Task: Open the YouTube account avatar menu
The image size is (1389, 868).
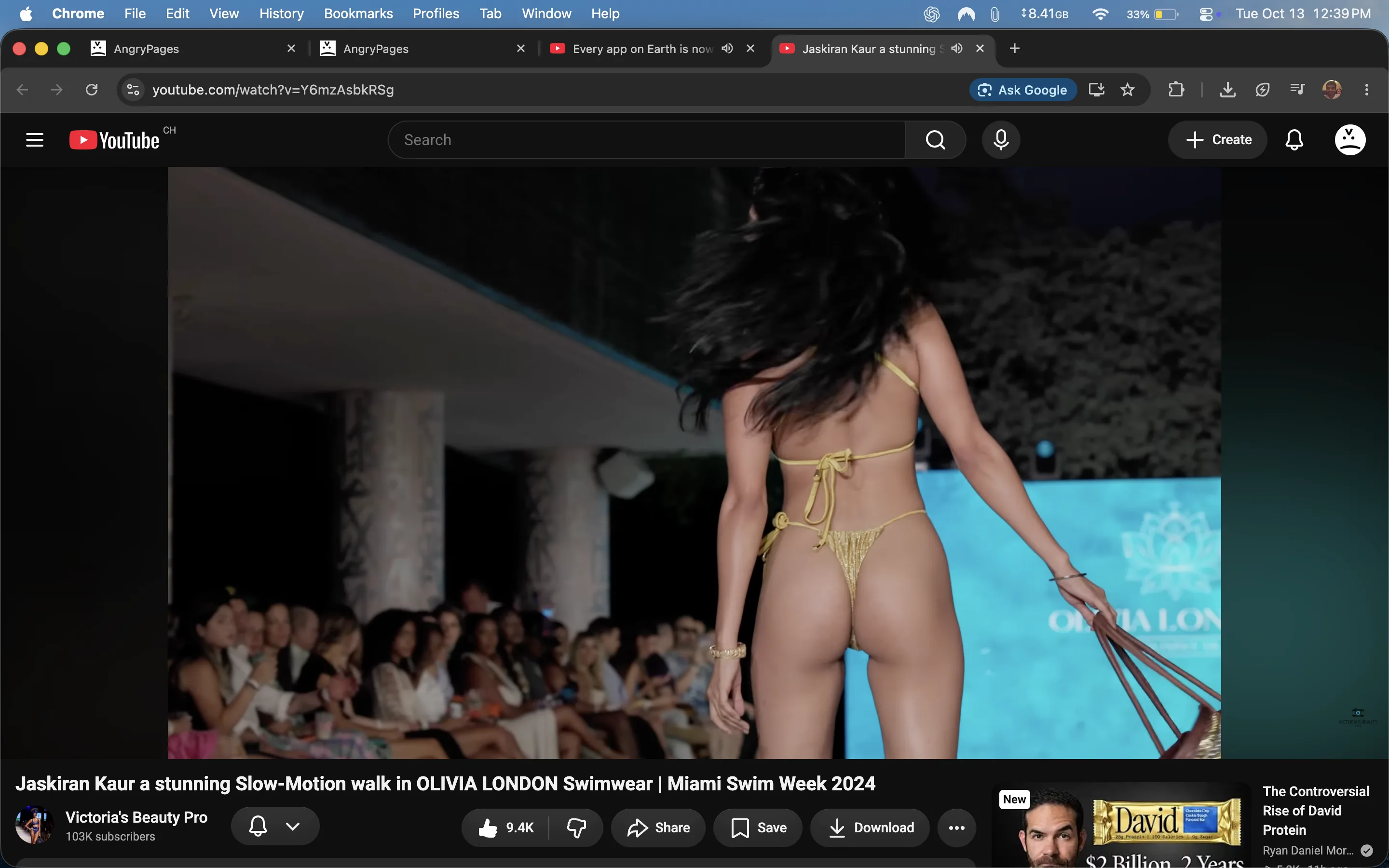Action: tap(1350, 139)
